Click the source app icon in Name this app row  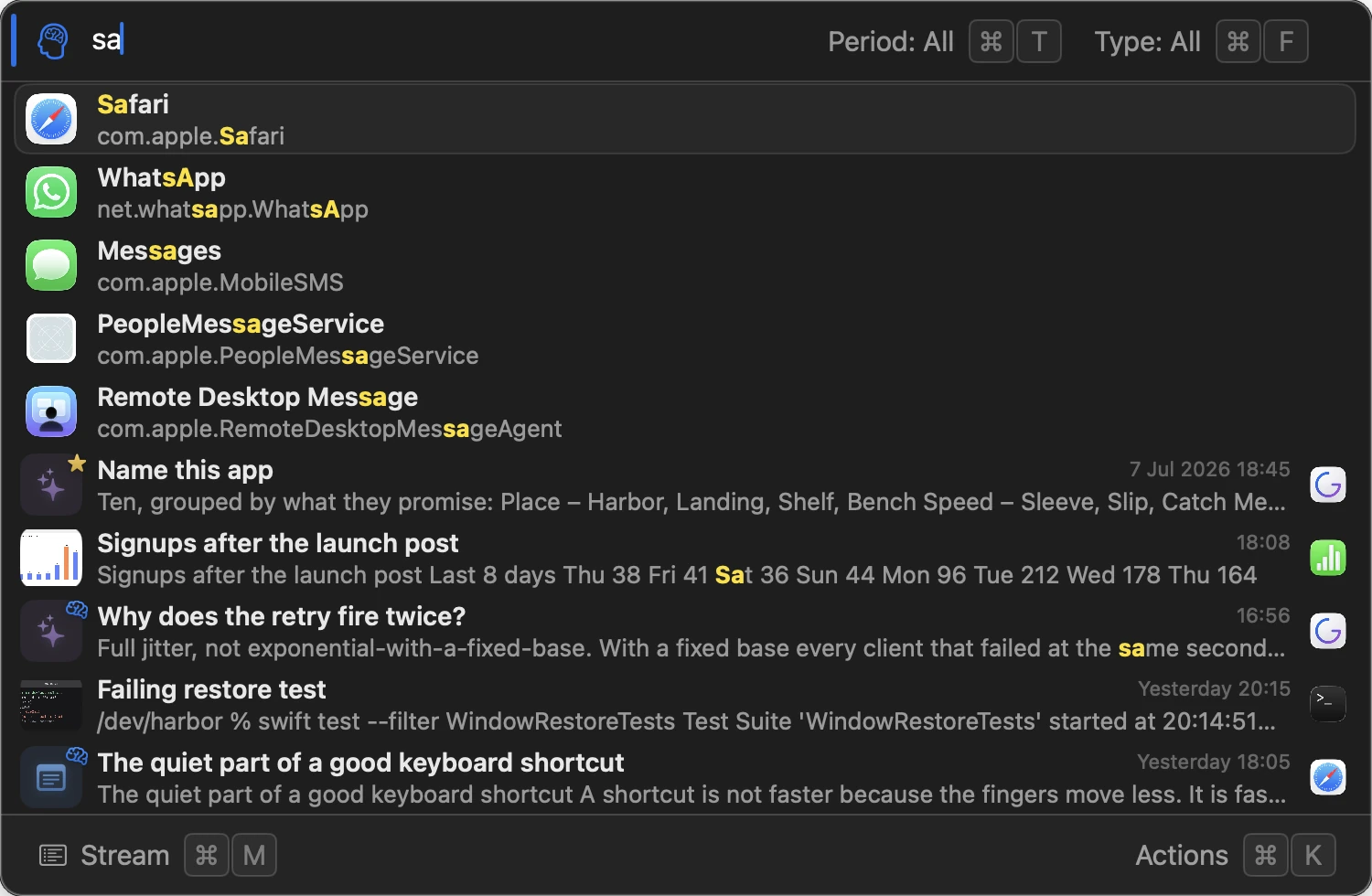point(1328,485)
